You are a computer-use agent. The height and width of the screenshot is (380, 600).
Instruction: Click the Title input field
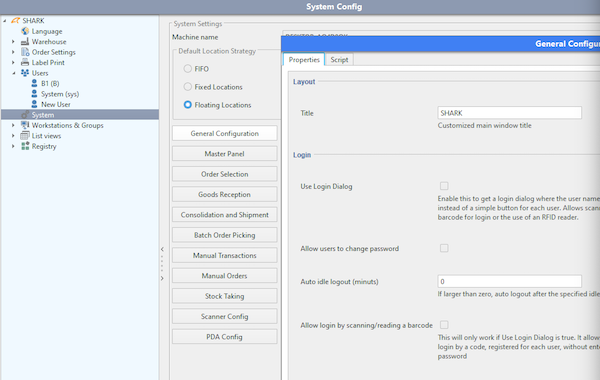click(509, 113)
